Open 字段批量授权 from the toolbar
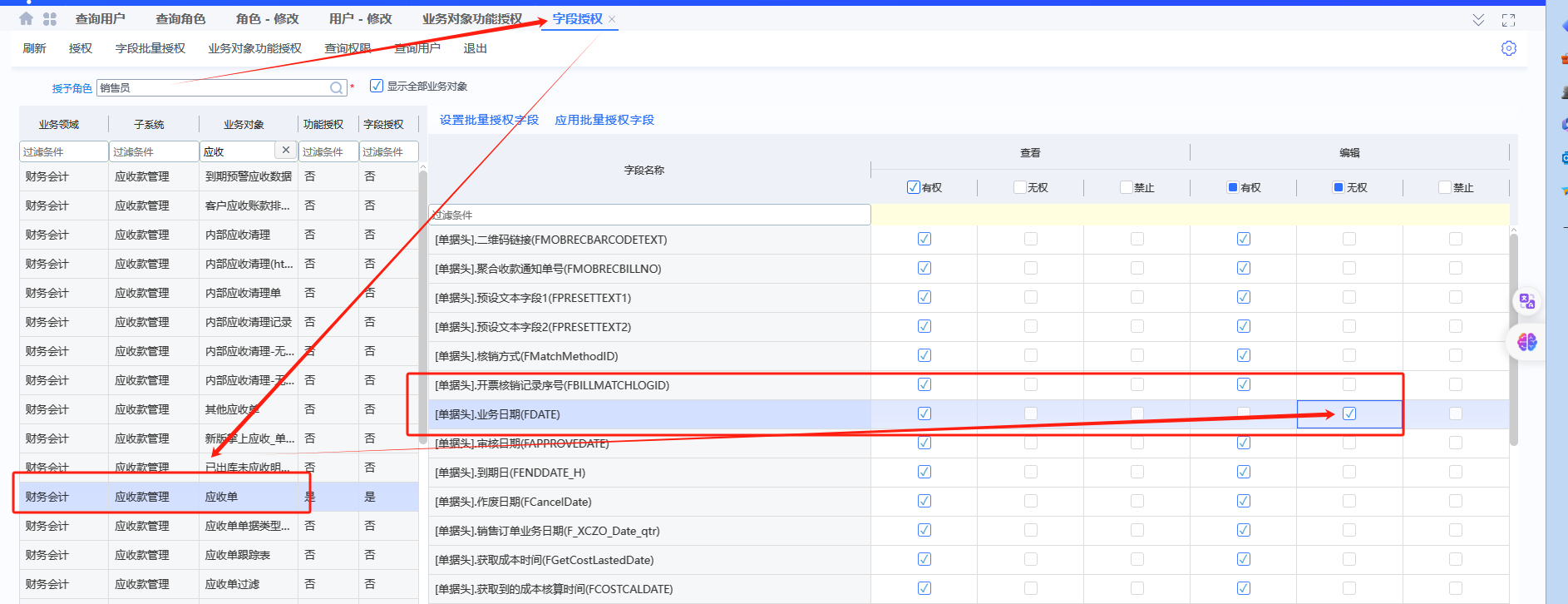1568x604 pixels. pyautogui.click(x=150, y=48)
